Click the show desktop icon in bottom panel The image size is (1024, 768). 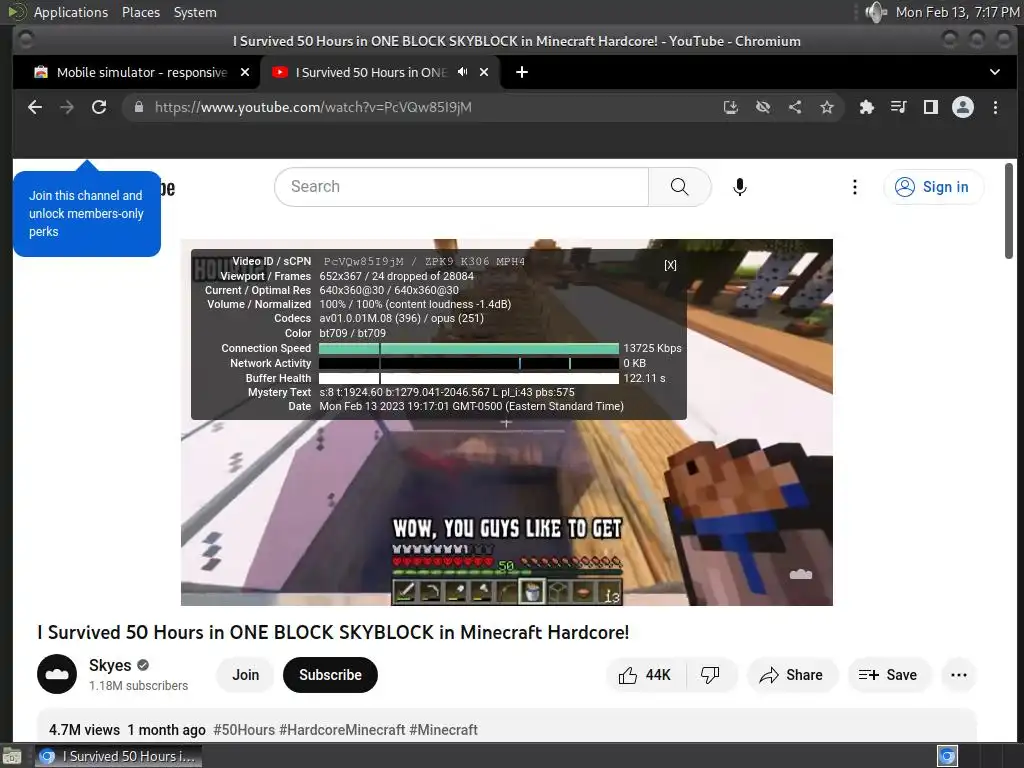(x=12, y=756)
